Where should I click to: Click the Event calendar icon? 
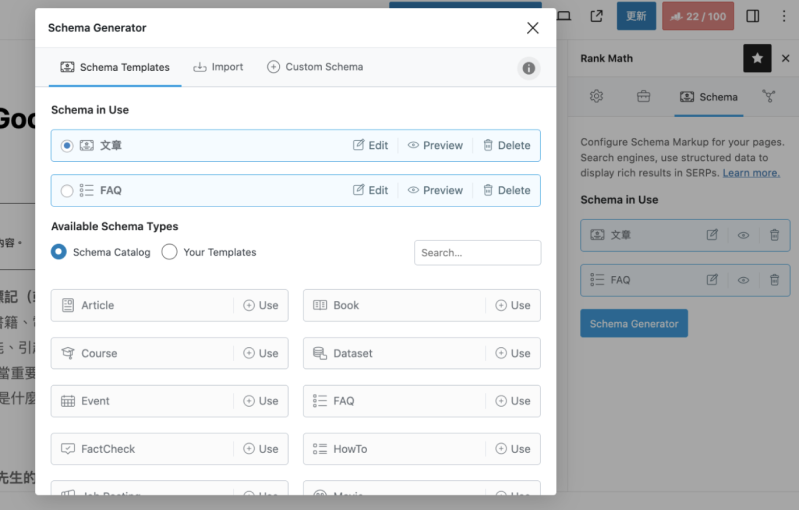coord(68,401)
